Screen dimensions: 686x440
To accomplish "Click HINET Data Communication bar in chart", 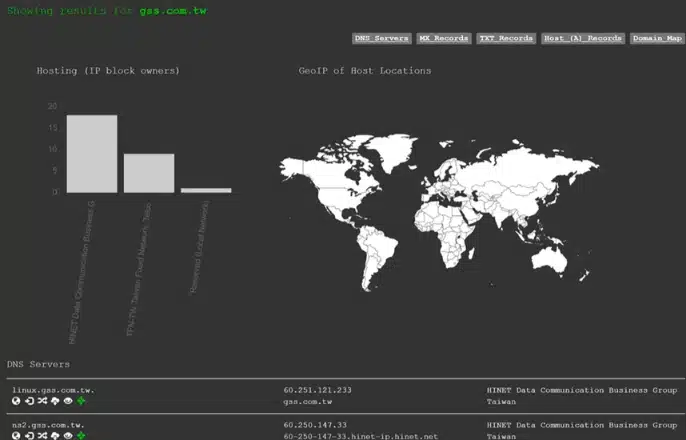I will (92, 154).
